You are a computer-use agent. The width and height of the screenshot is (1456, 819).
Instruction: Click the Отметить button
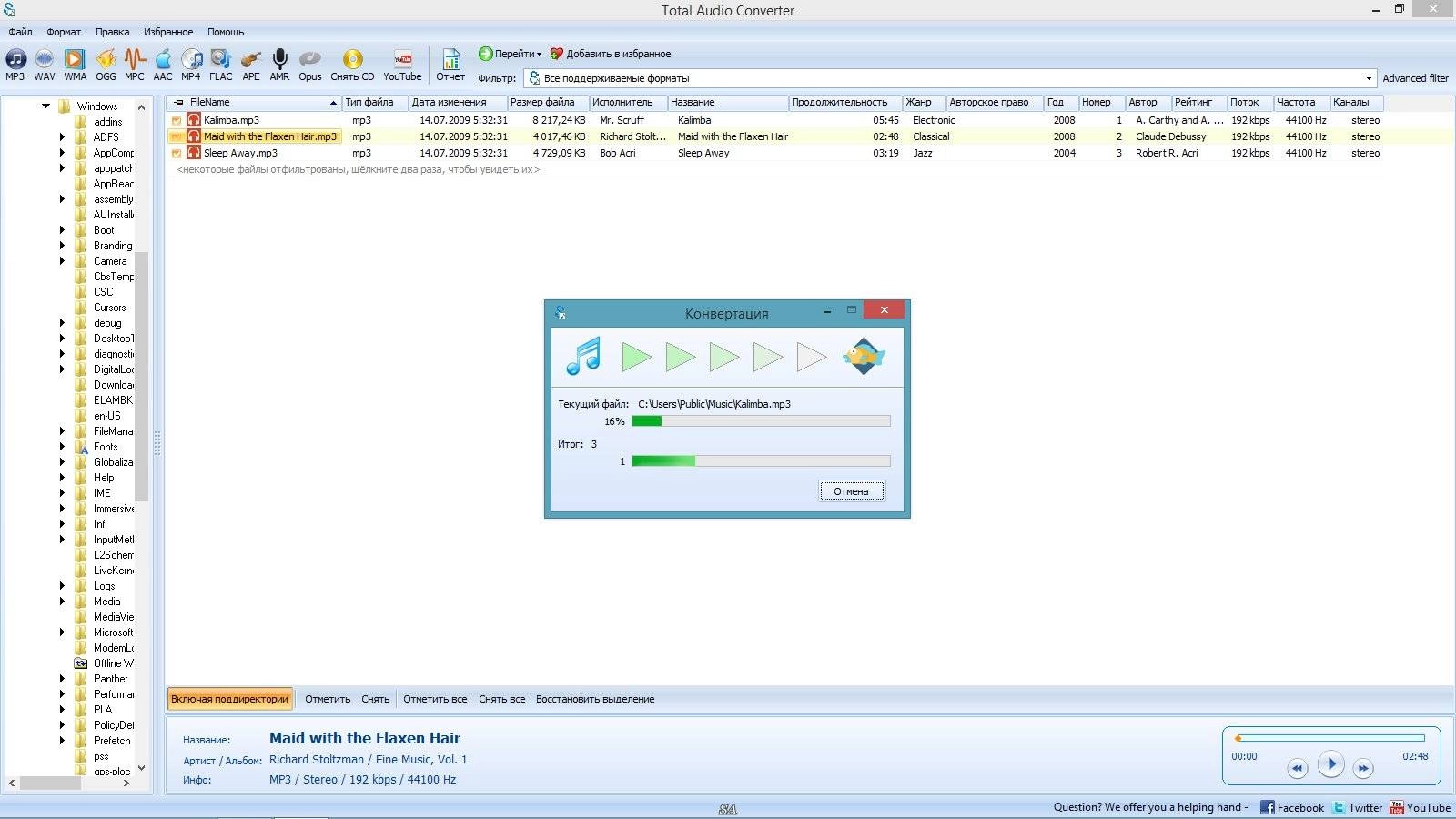pos(328,699)
